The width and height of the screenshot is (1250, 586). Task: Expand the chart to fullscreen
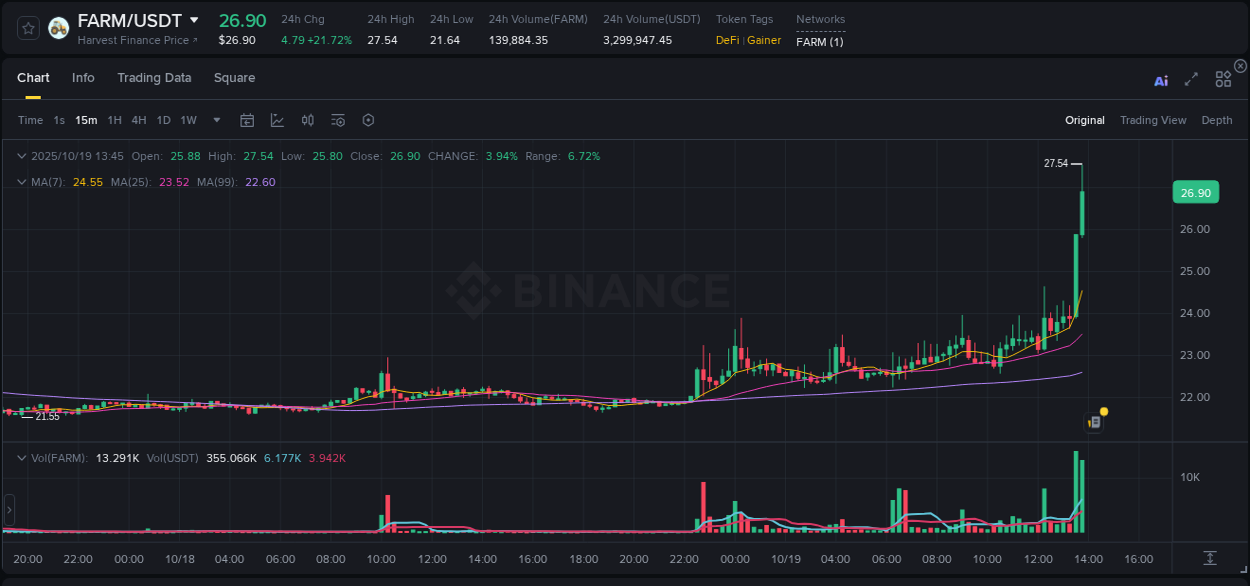[x=1191, y=79]
